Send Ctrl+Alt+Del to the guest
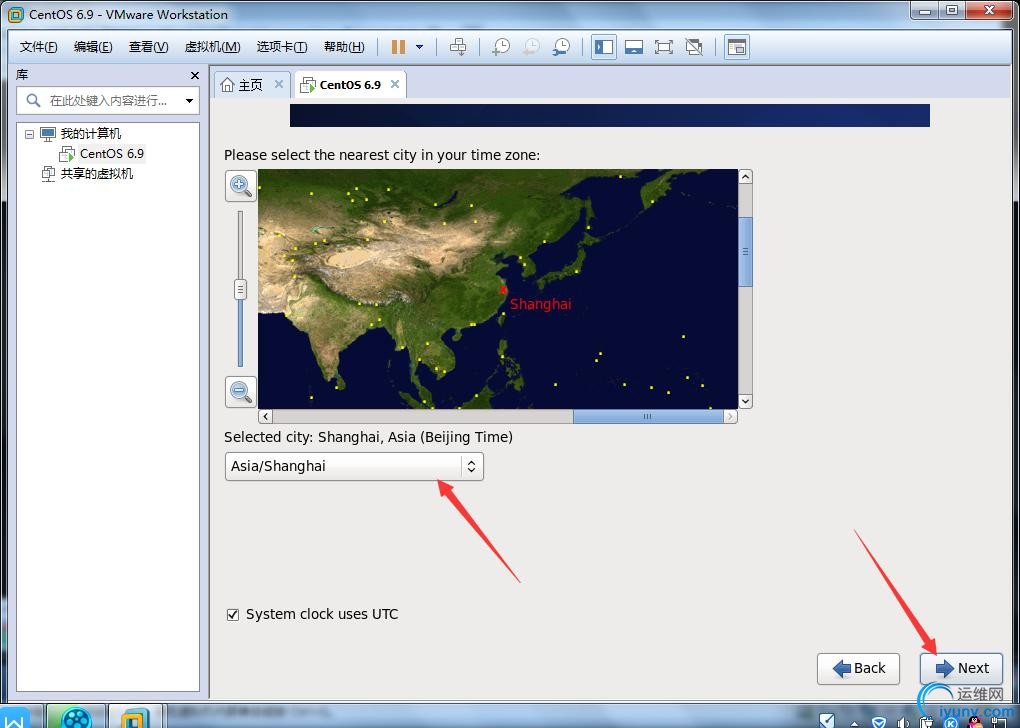 458,47
